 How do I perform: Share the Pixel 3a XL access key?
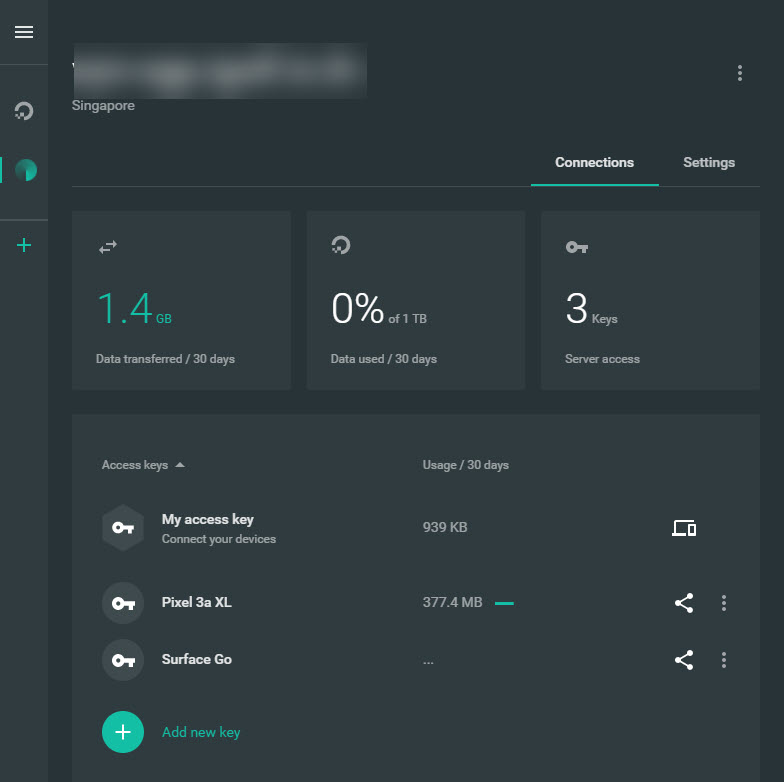(684, 603)
